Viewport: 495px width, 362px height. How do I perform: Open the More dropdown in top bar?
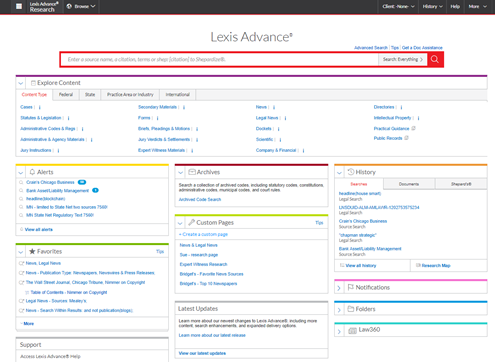click(477, 6)
